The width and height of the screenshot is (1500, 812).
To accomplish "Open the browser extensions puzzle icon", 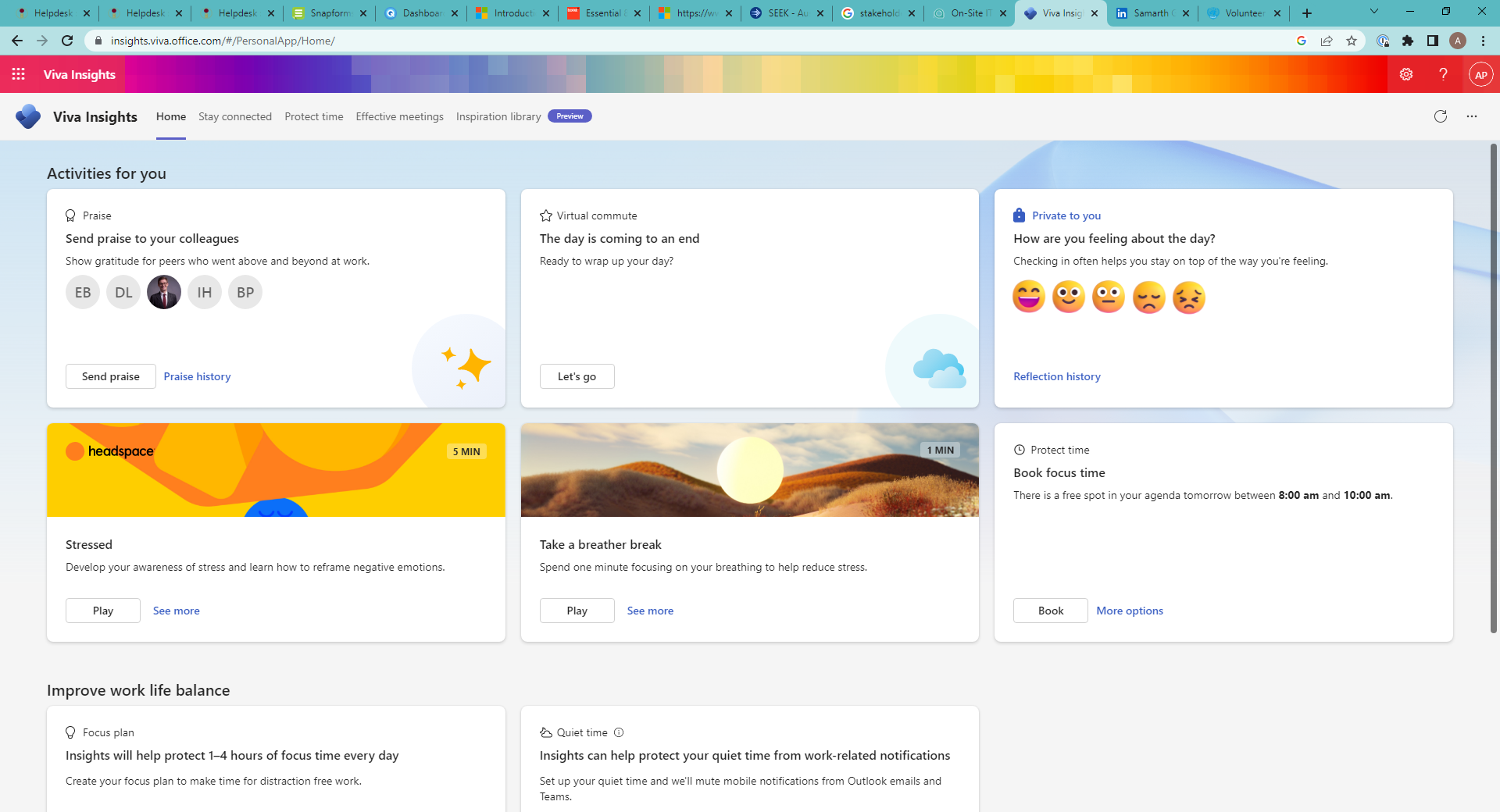I will [1408, 41].
